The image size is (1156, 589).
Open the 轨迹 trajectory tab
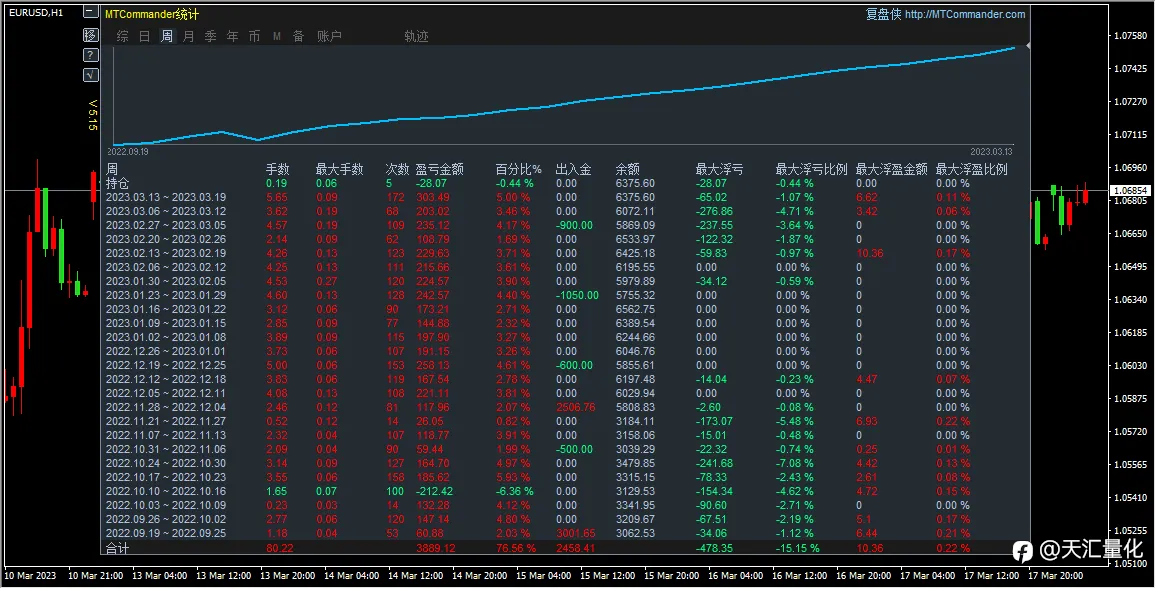417,36
